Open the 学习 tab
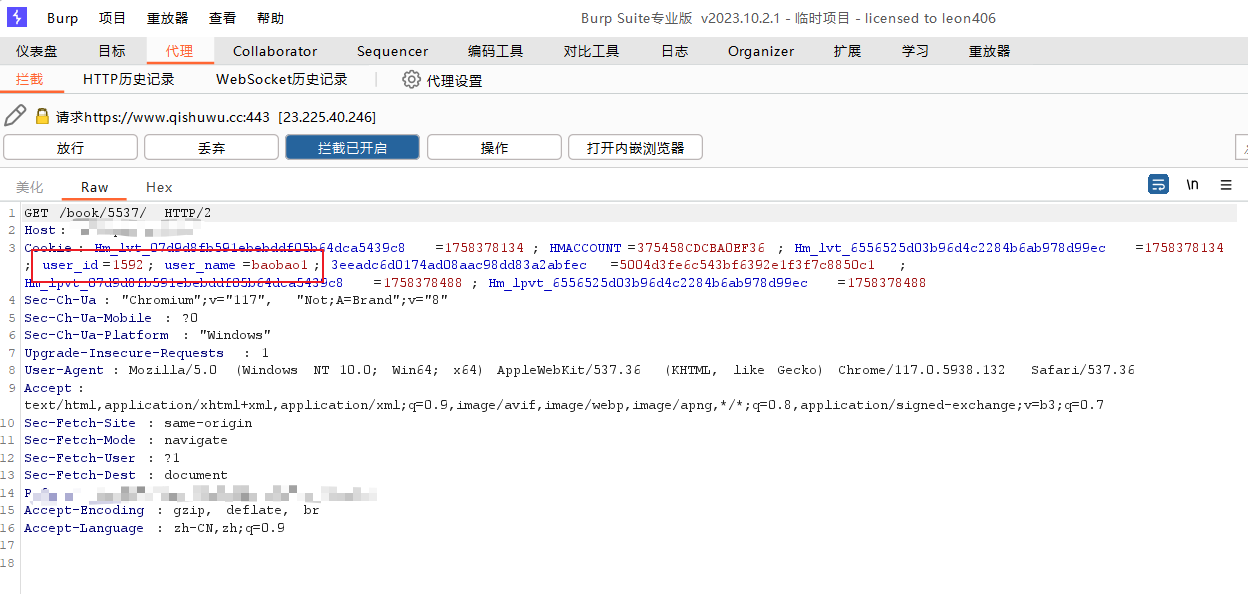This screenshot has width=1248, height=594. pyautogui.click(x=915, y=51)
